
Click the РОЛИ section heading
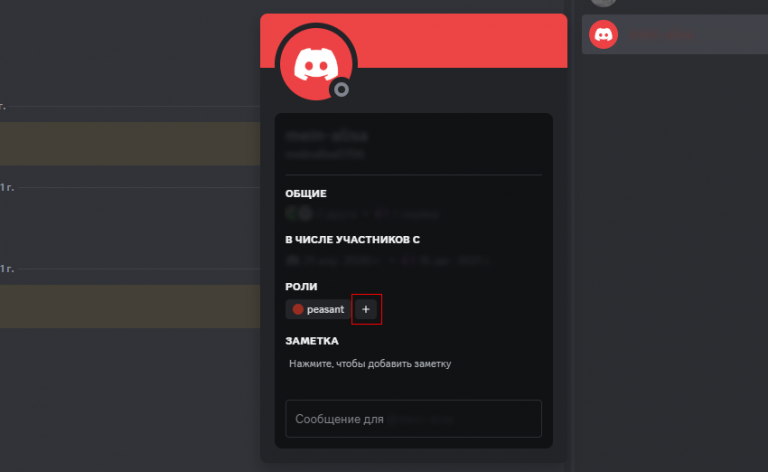point(301,286)
